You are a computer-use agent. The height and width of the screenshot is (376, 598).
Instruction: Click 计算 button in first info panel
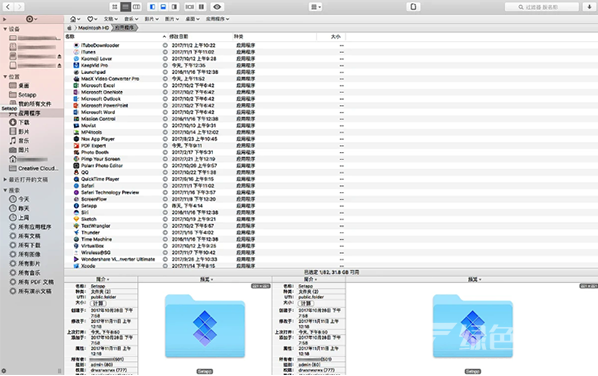click(98, 303)
